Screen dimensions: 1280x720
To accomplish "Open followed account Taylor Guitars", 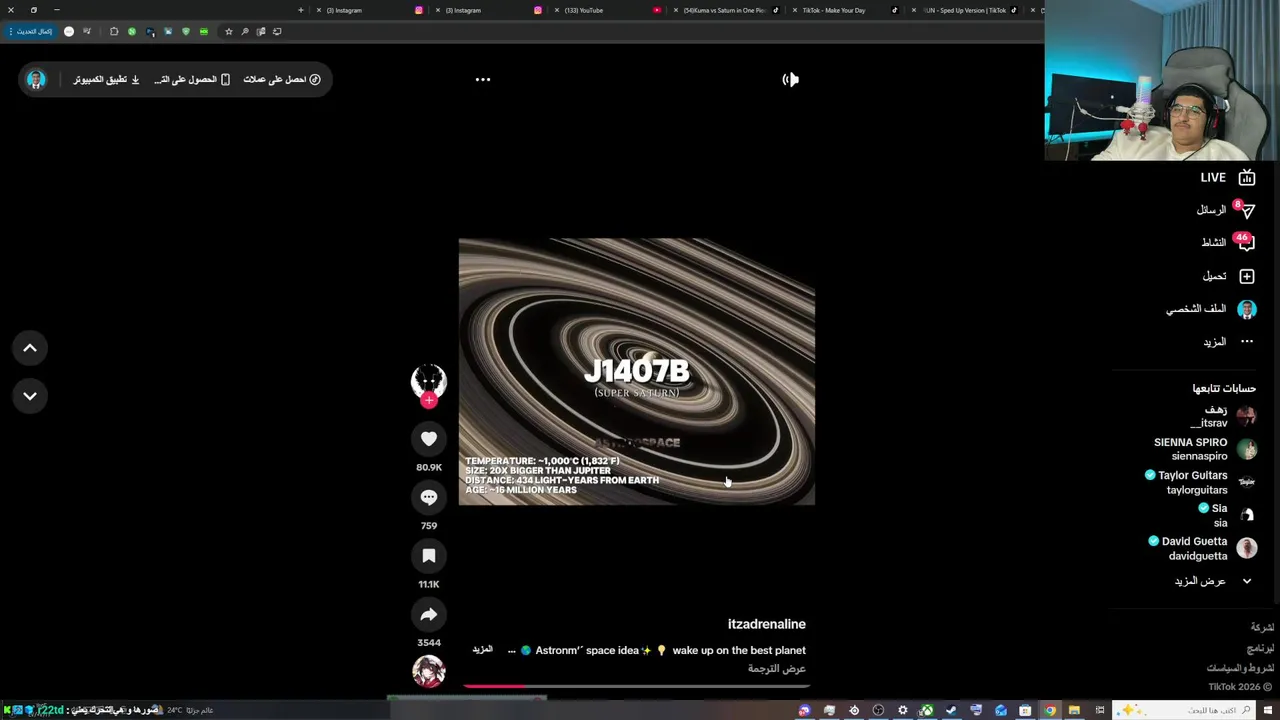I will tap(1200, 482).
